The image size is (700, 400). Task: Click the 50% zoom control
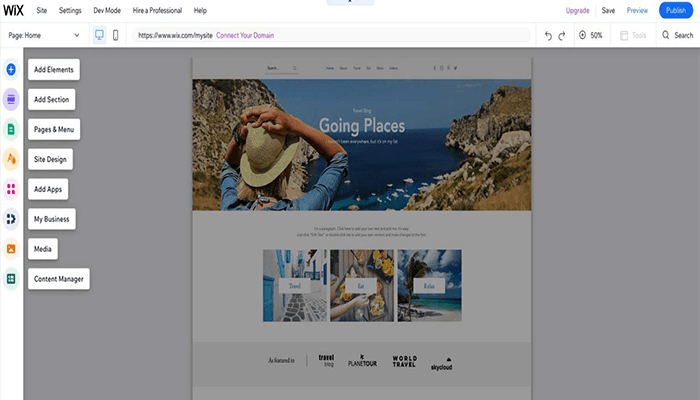click(x=591, y=35)
